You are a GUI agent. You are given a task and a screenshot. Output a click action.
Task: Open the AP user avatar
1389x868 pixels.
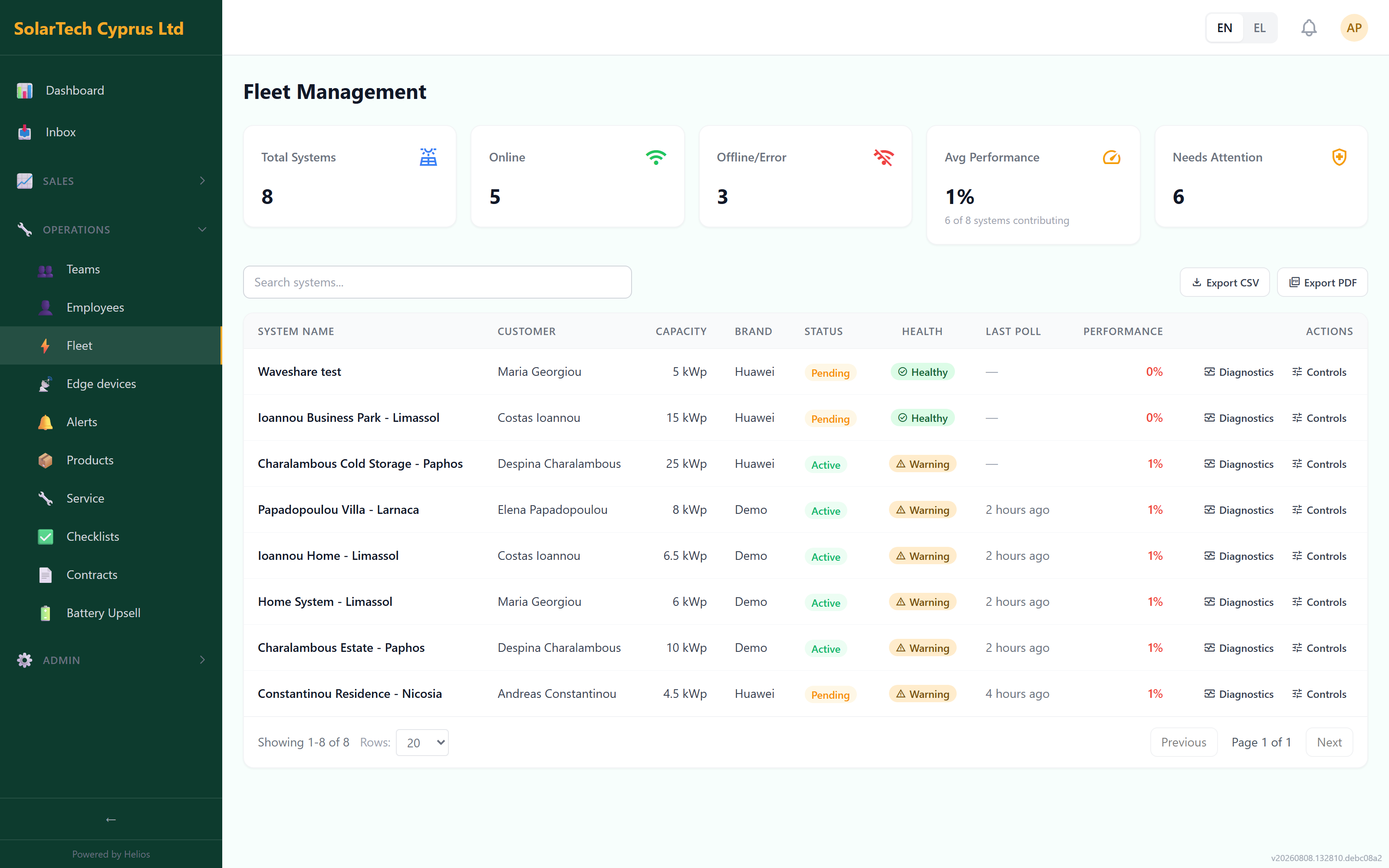pos(1353,27)
